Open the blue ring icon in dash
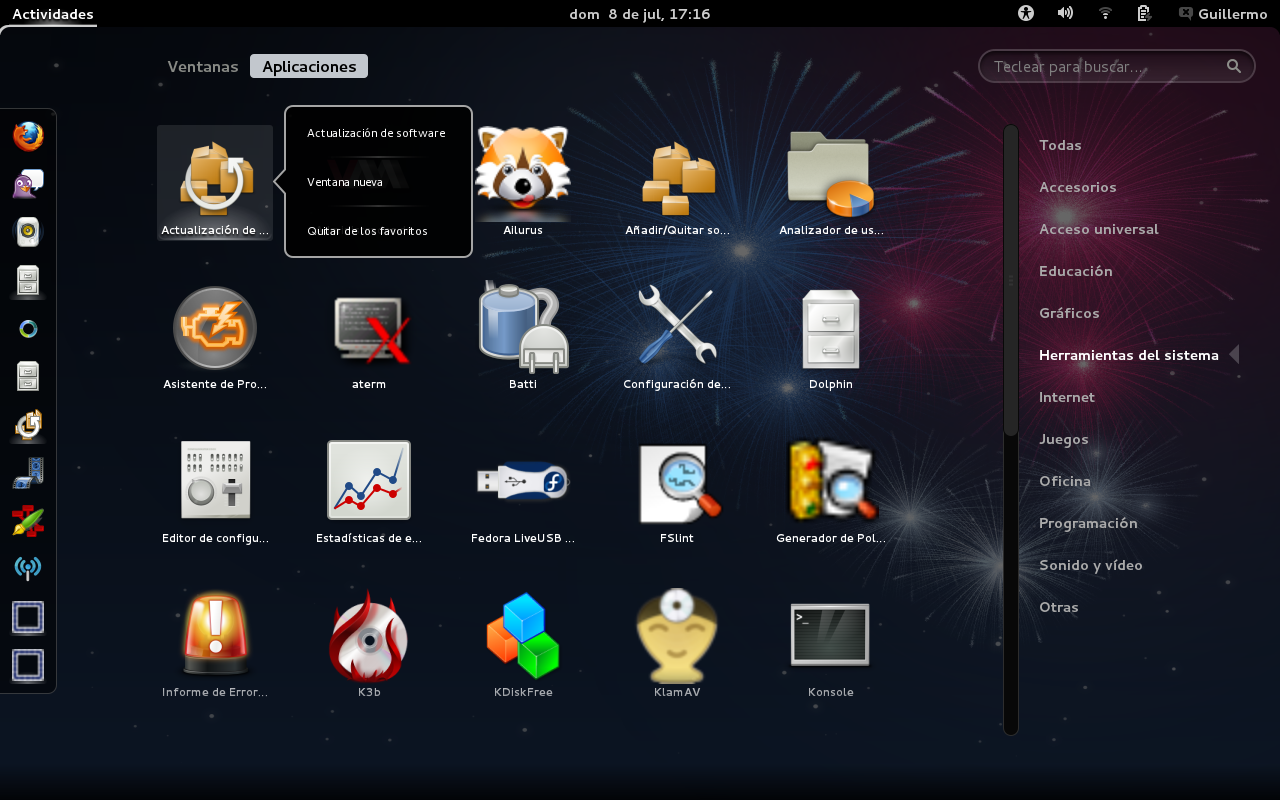 [28, 329]
